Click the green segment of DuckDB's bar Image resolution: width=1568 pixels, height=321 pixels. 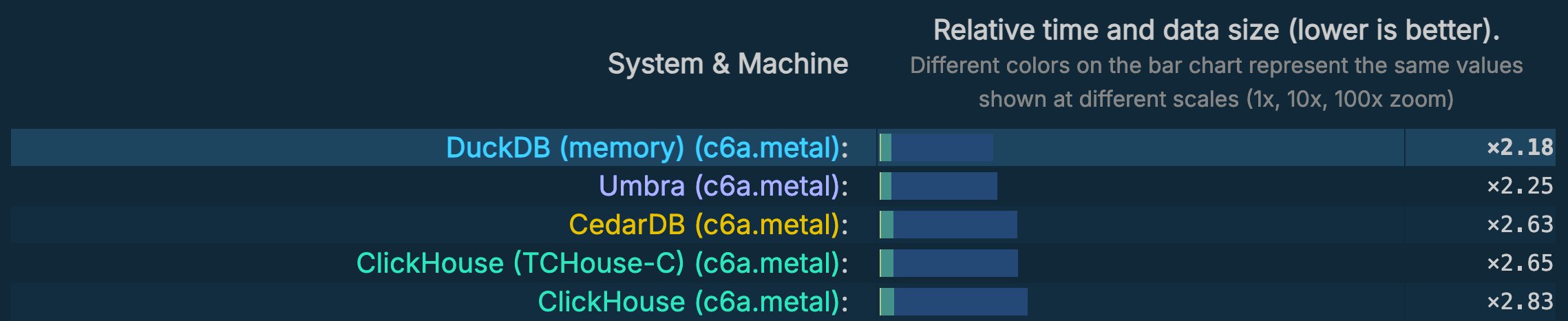click(x=886, y=147)
